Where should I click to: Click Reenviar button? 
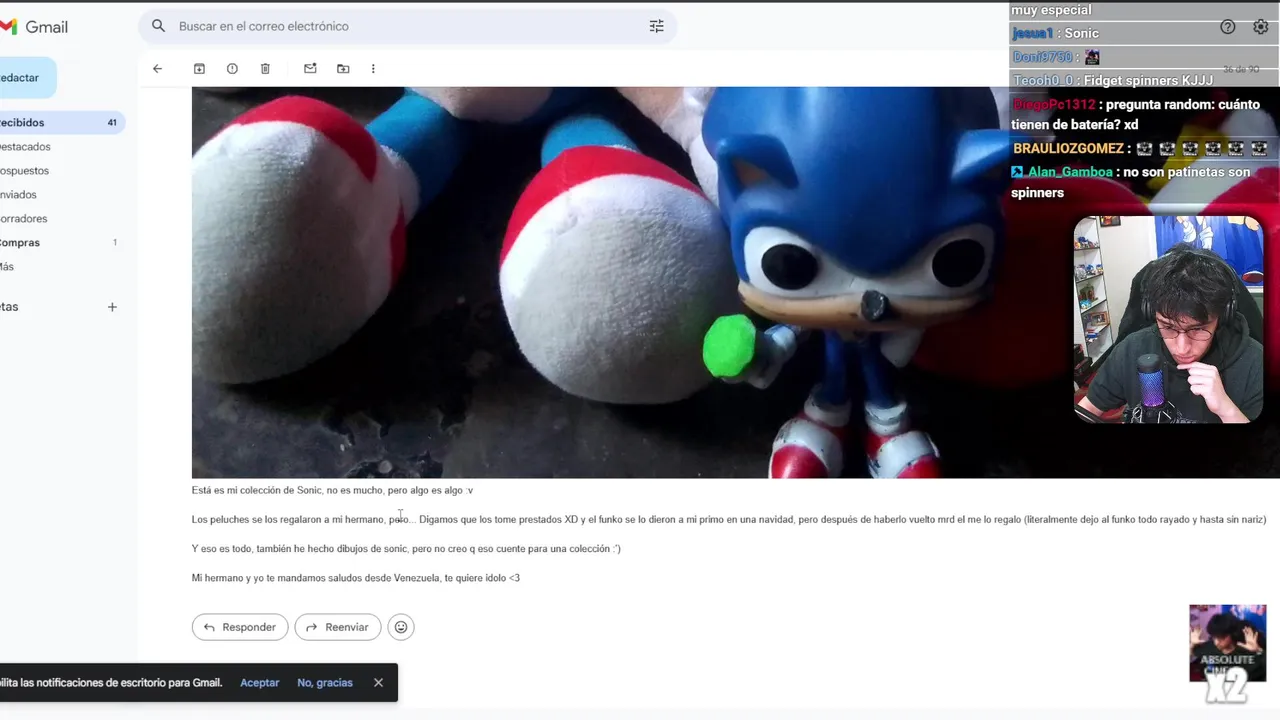tap(337, 627)
